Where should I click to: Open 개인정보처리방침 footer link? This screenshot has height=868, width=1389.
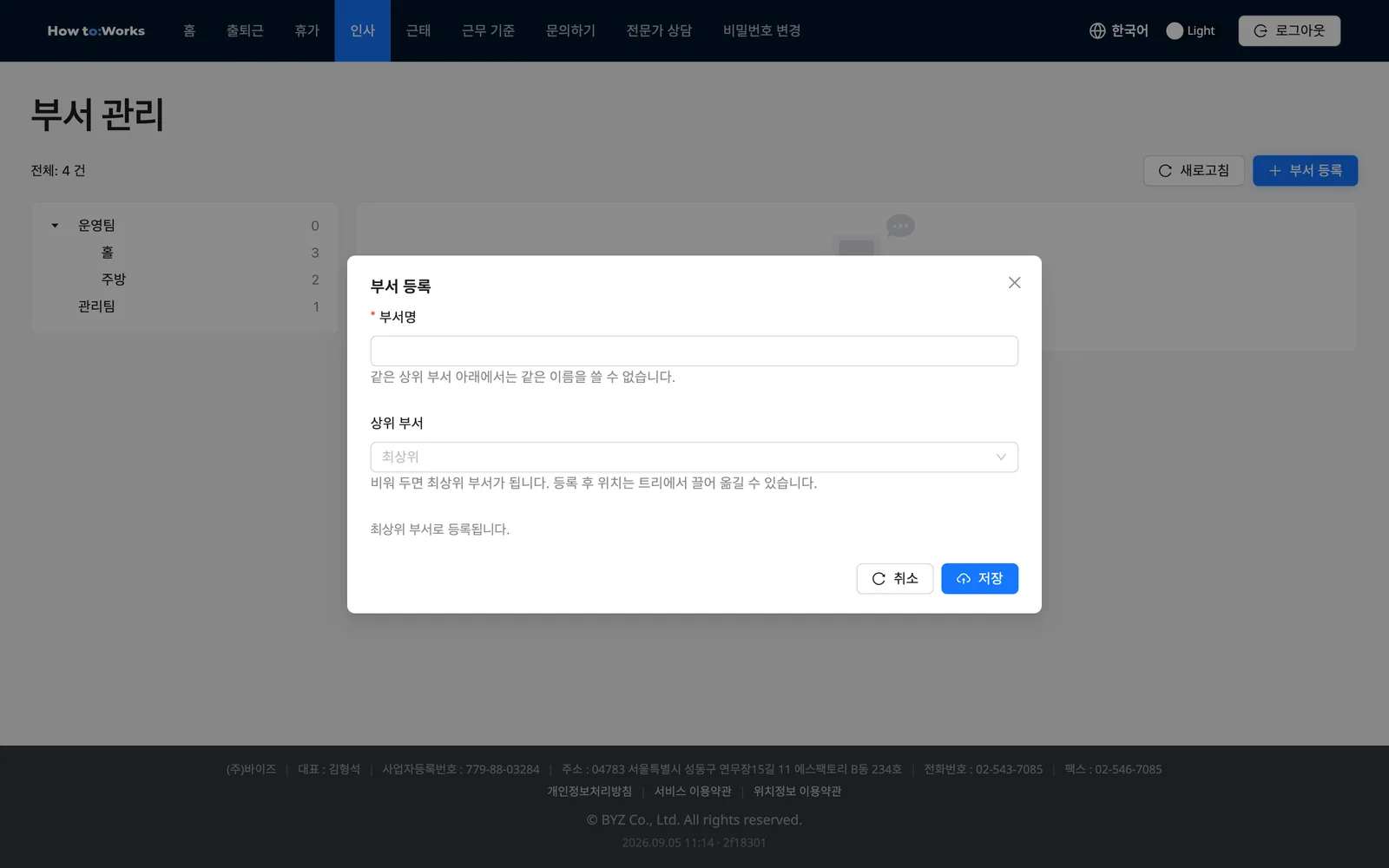589,792
